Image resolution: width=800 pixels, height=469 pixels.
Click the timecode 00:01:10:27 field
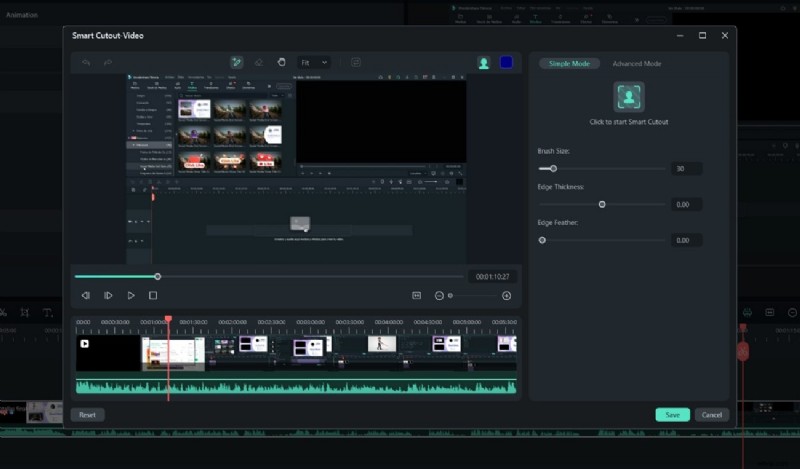coord(492,277)
